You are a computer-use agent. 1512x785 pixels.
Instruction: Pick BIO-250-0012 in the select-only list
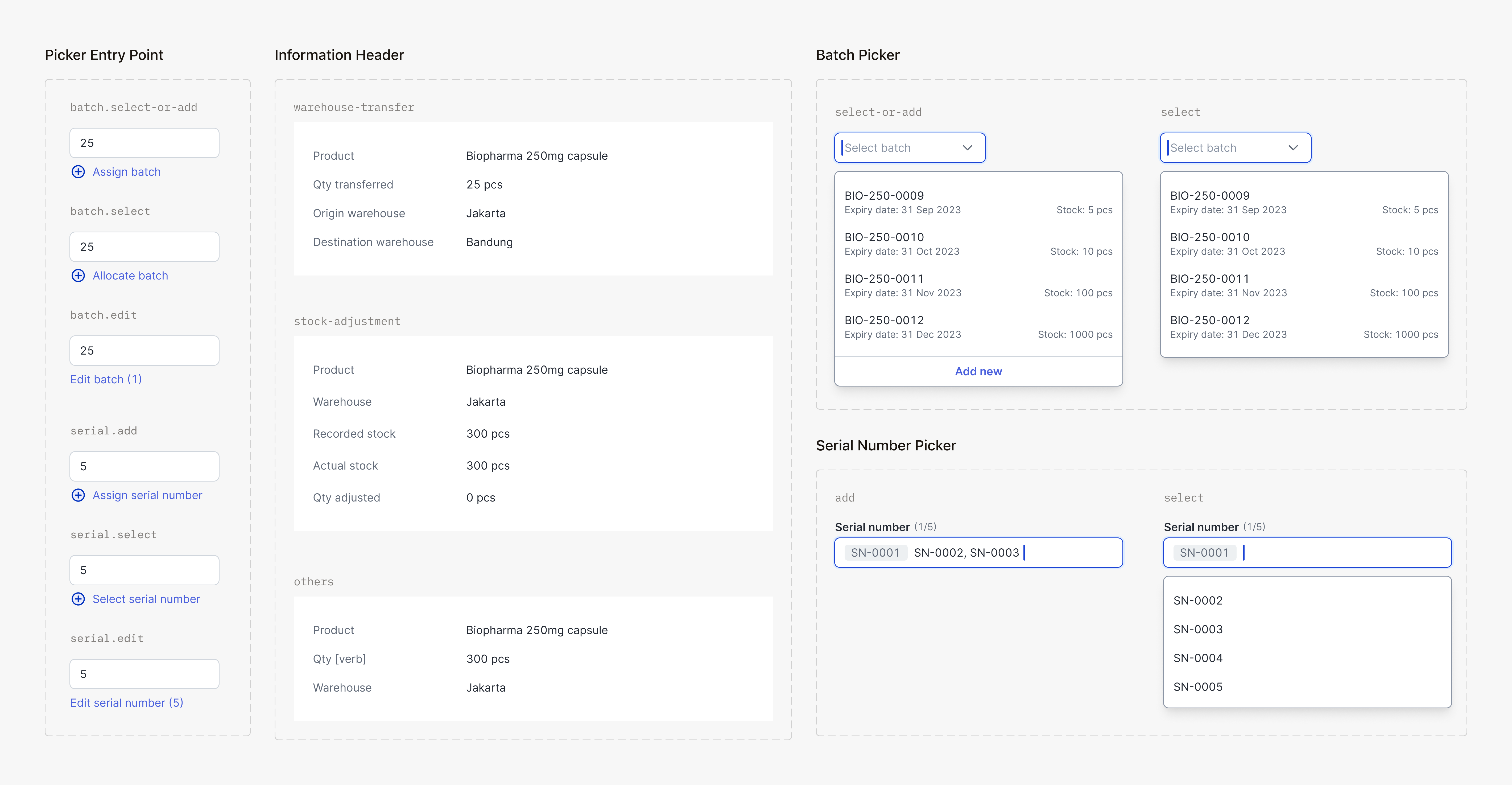(x=1304, y=327)
